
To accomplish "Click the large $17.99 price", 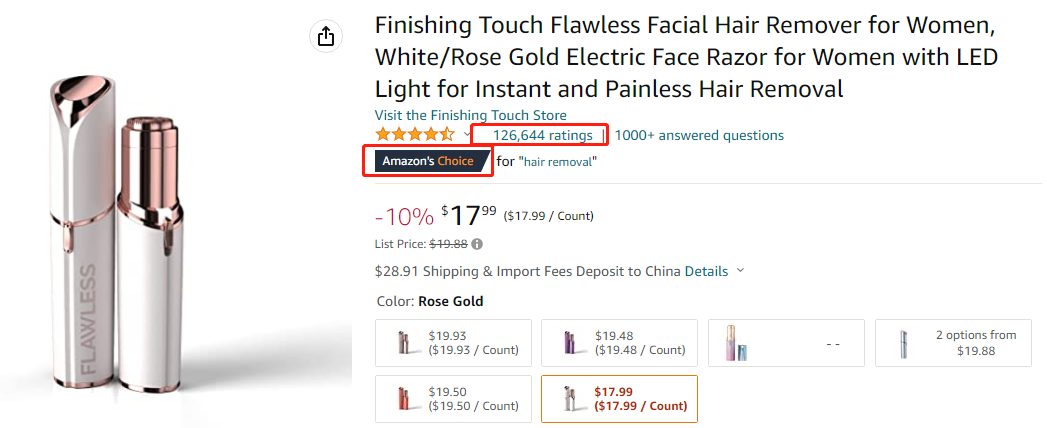I will [468, 215].
